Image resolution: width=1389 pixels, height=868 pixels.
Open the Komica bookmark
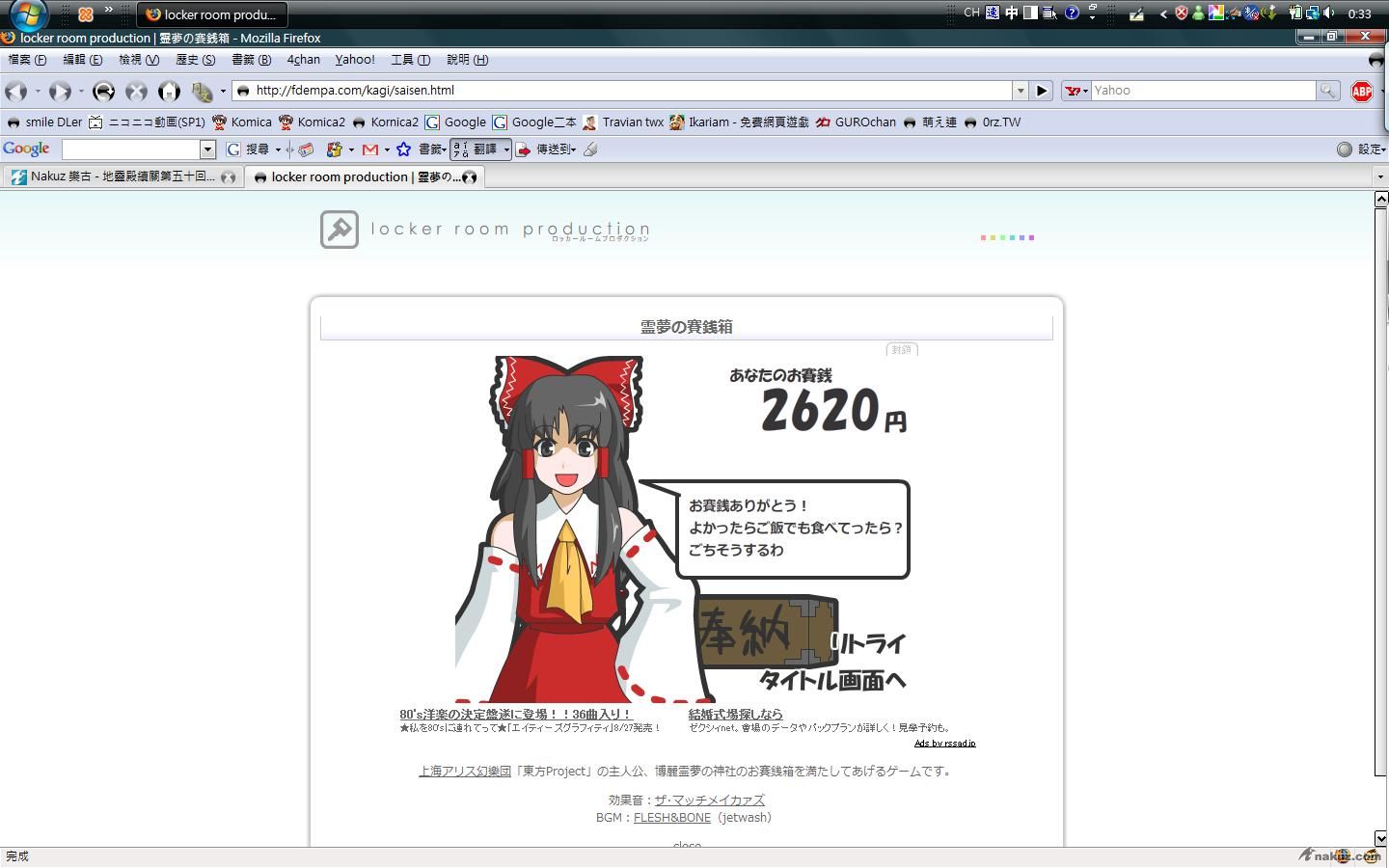click(x=242, y=122)
